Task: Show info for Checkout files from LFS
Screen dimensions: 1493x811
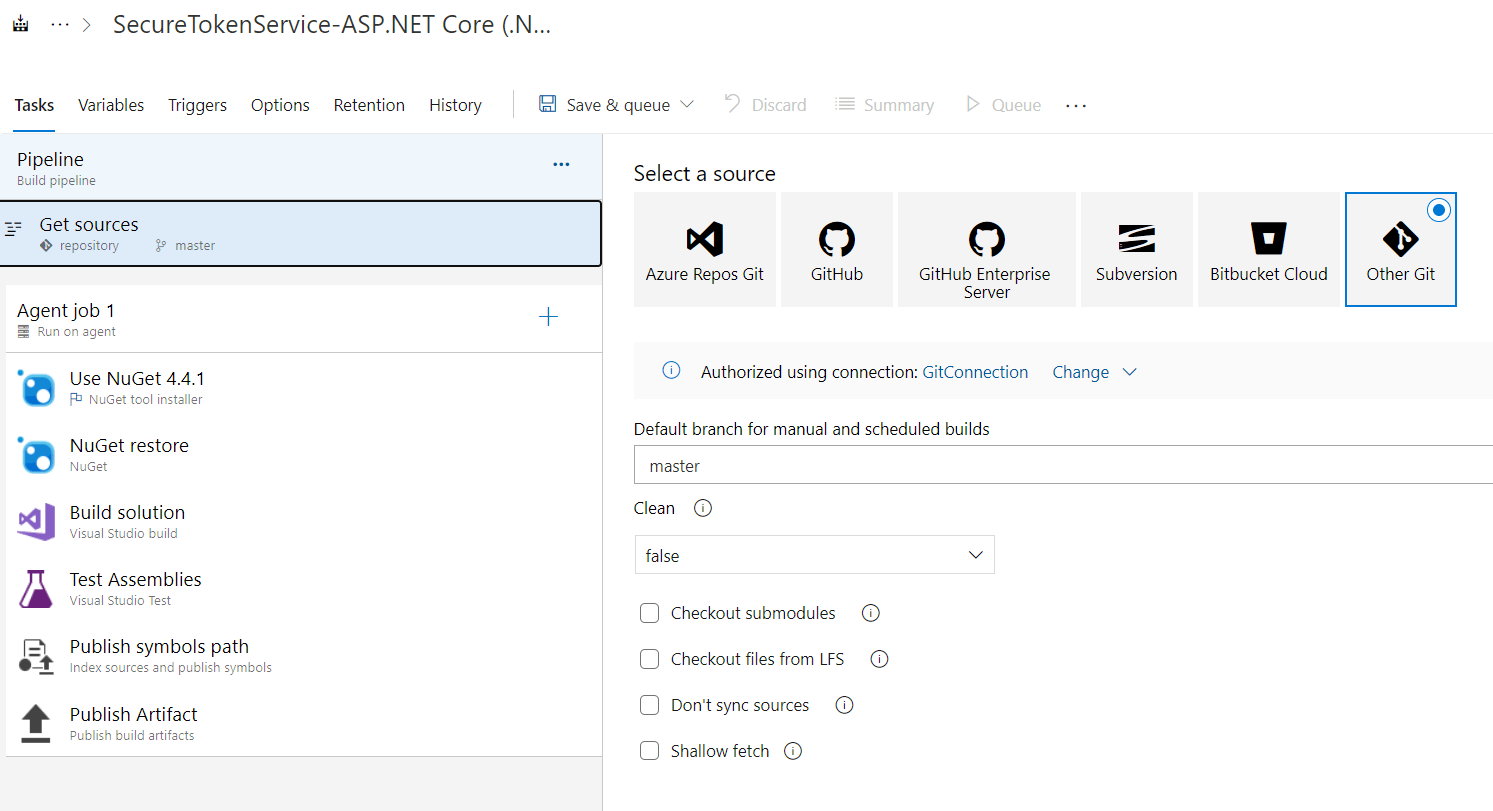Action: click(879, 659)
